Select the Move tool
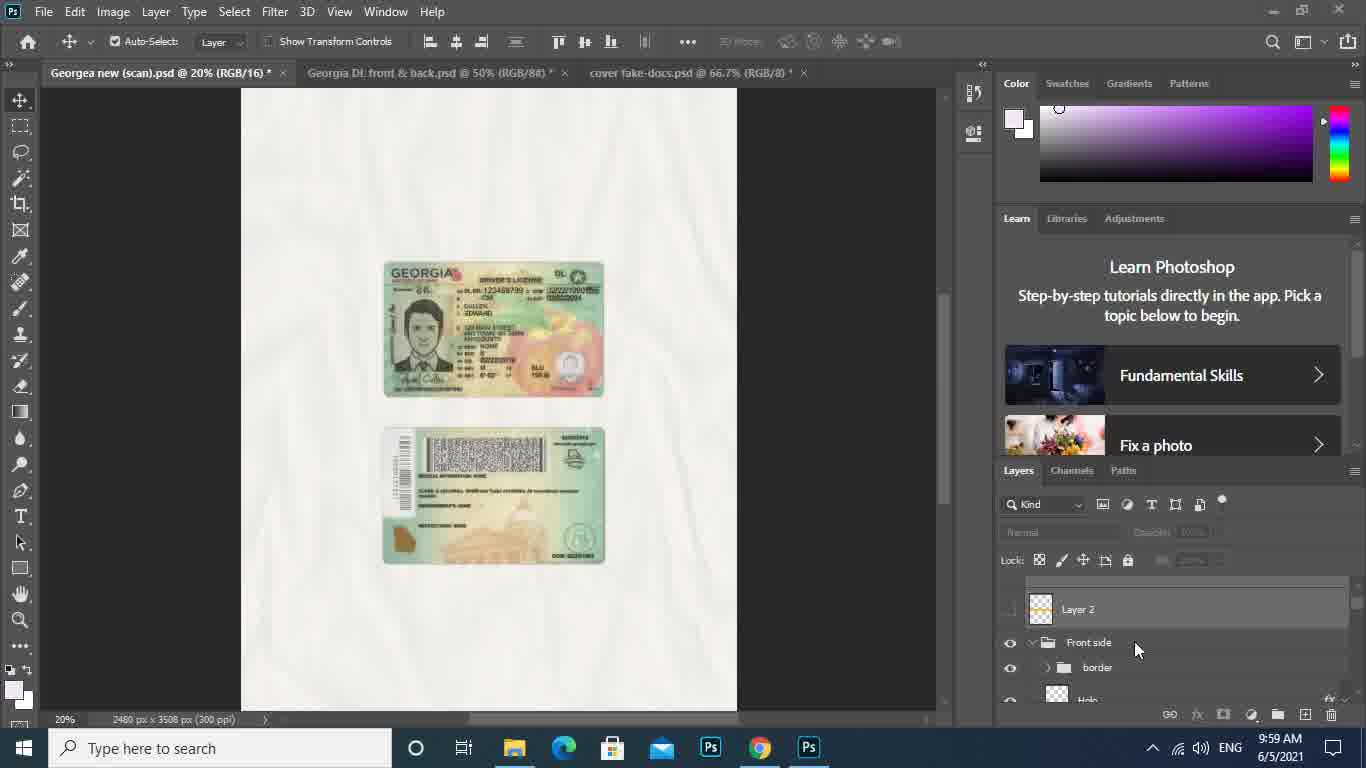This screenshot has width=1366, height=768. pos(20,100)
